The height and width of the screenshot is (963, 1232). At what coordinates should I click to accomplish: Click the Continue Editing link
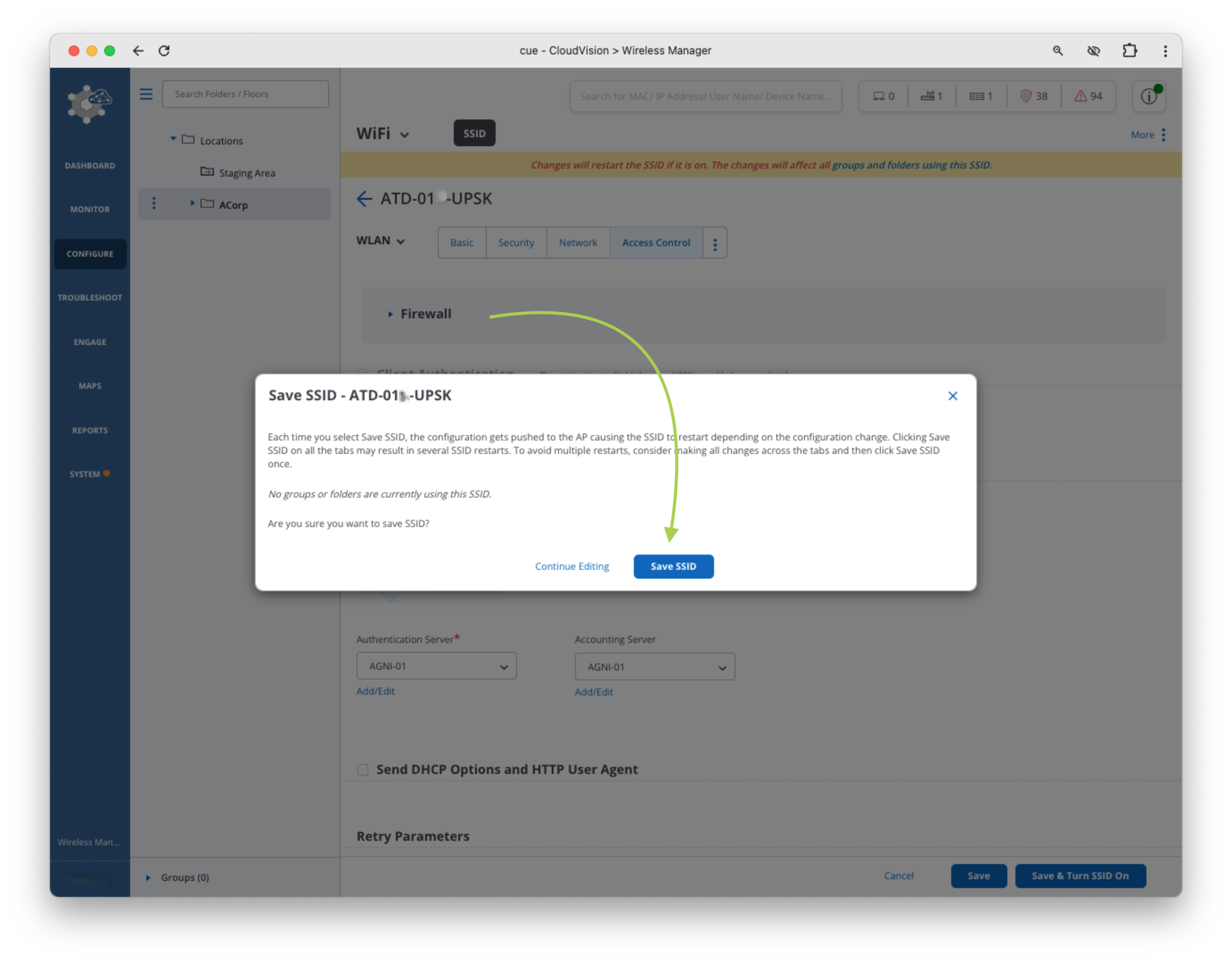571,566
